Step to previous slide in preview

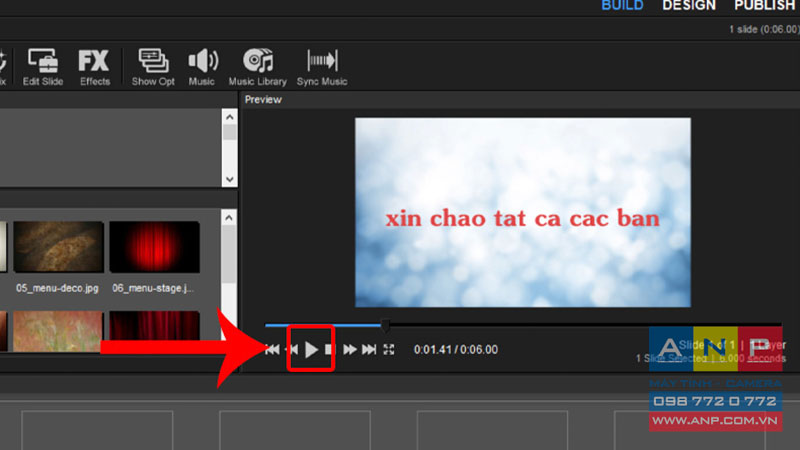click(x=293, y=349)
